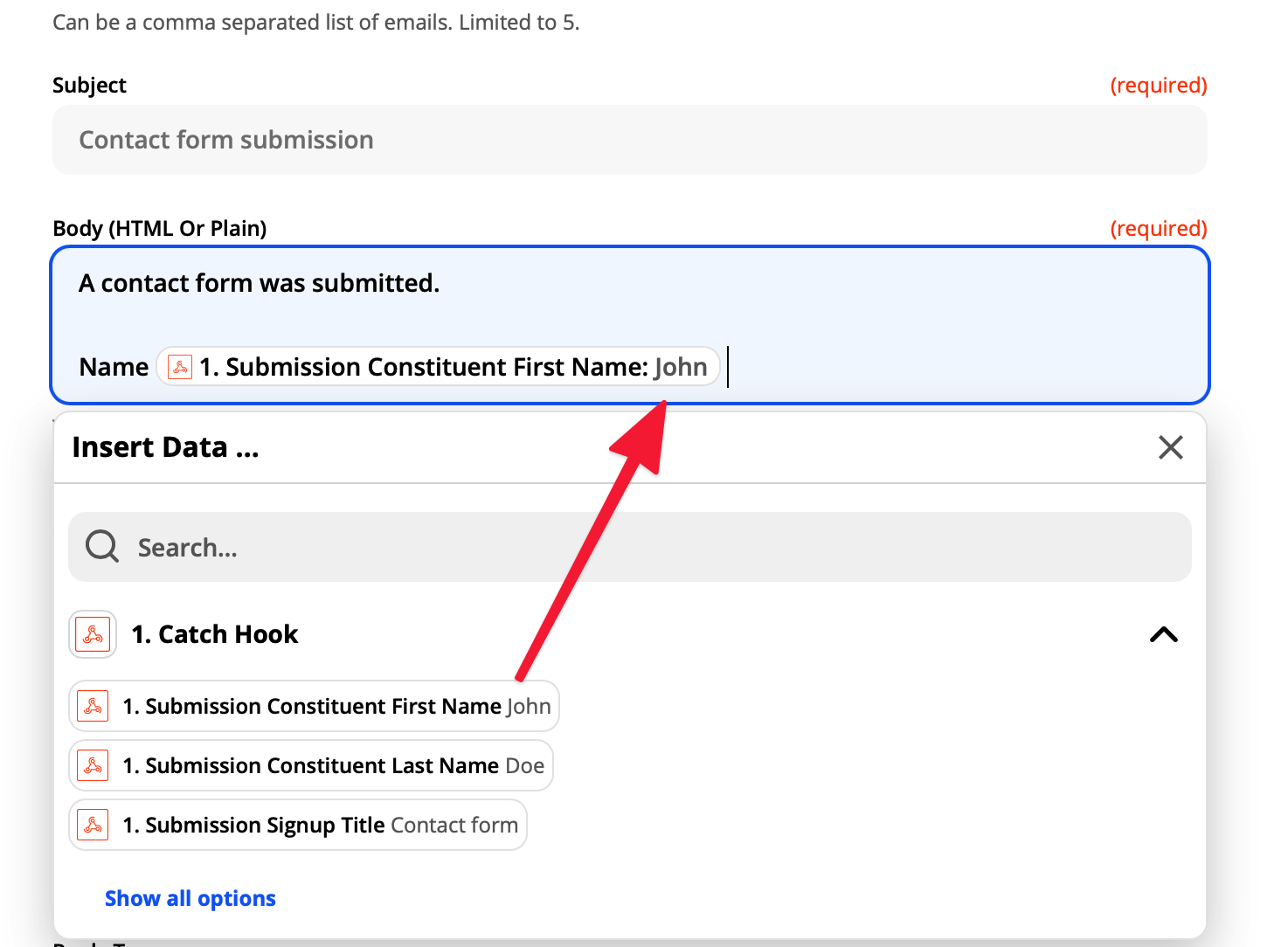Insert Submission Signup Title Contact form
The image size is (1288, 947).
[320, 825]
